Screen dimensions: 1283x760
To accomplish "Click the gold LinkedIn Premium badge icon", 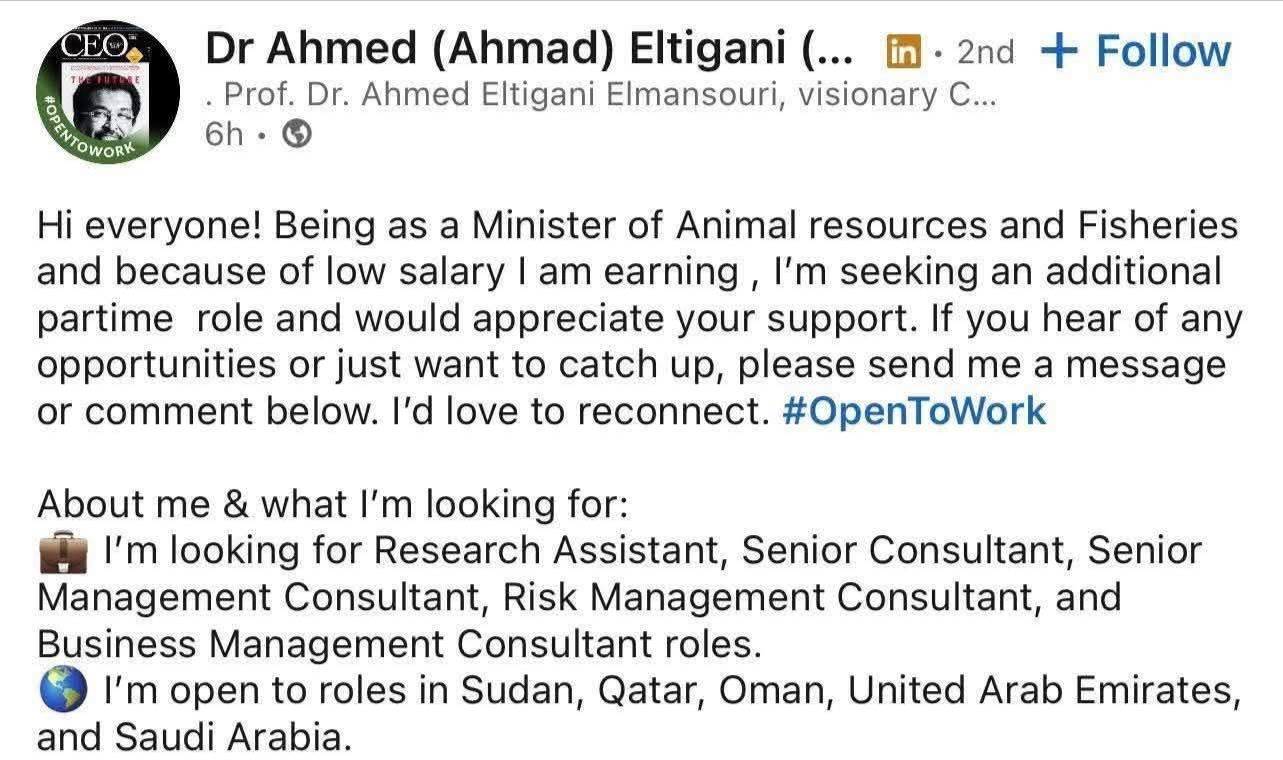I will 901,52.
